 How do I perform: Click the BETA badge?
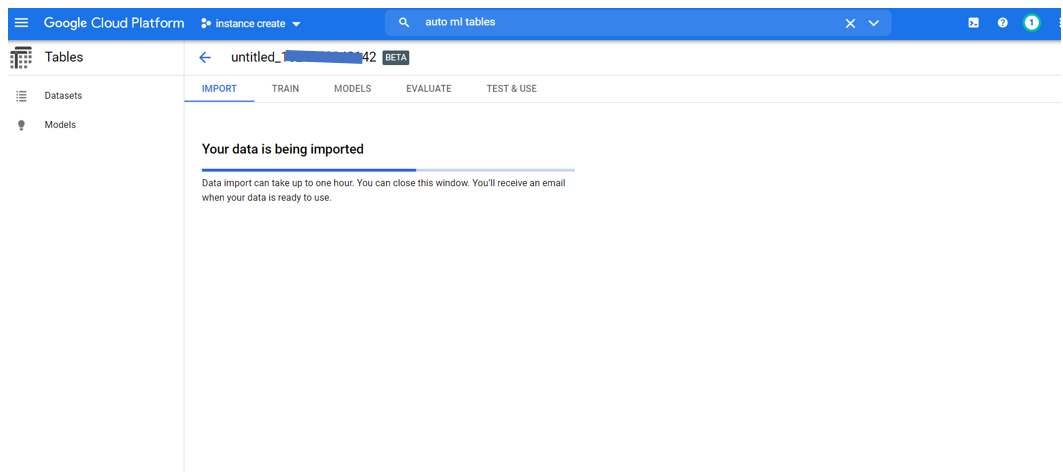click(x=396, y=58)
